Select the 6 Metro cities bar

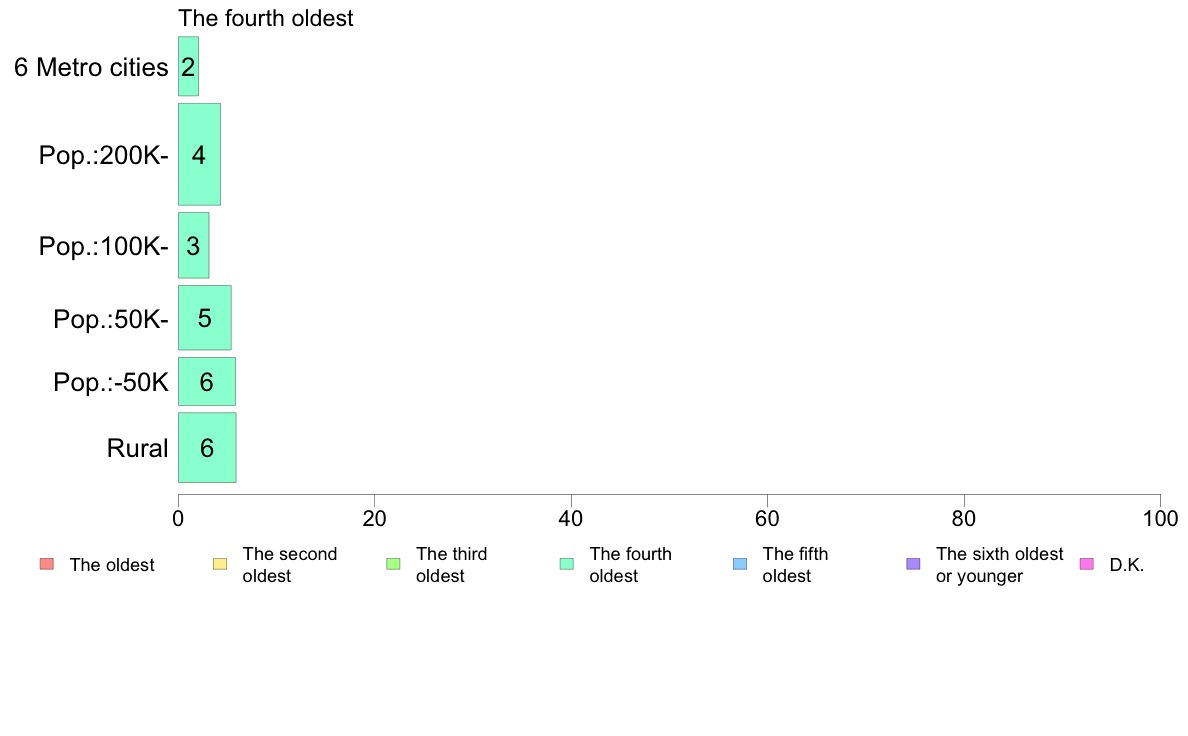(188, 67)
